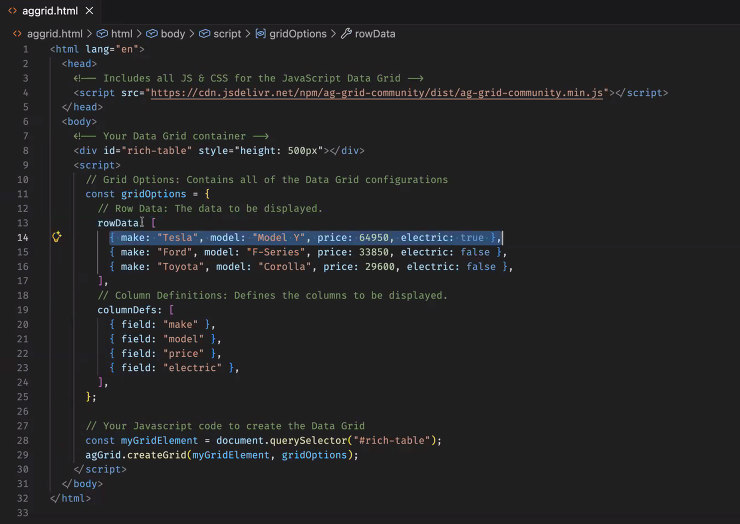Screen dimensions: 740x524
Task: Click line number 14 in the gutter
Action: 22,238
